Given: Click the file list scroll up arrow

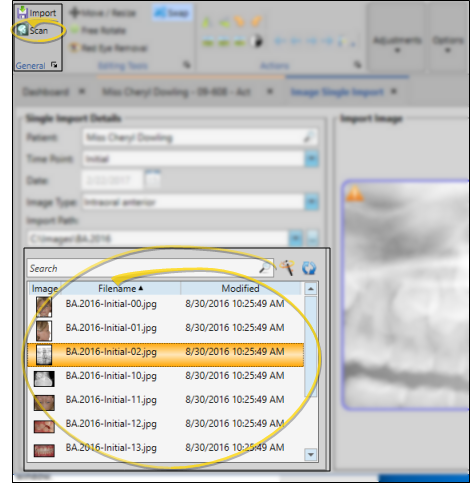Looking at the screenshot, I should pyautogui.click(x=311, y=289).
